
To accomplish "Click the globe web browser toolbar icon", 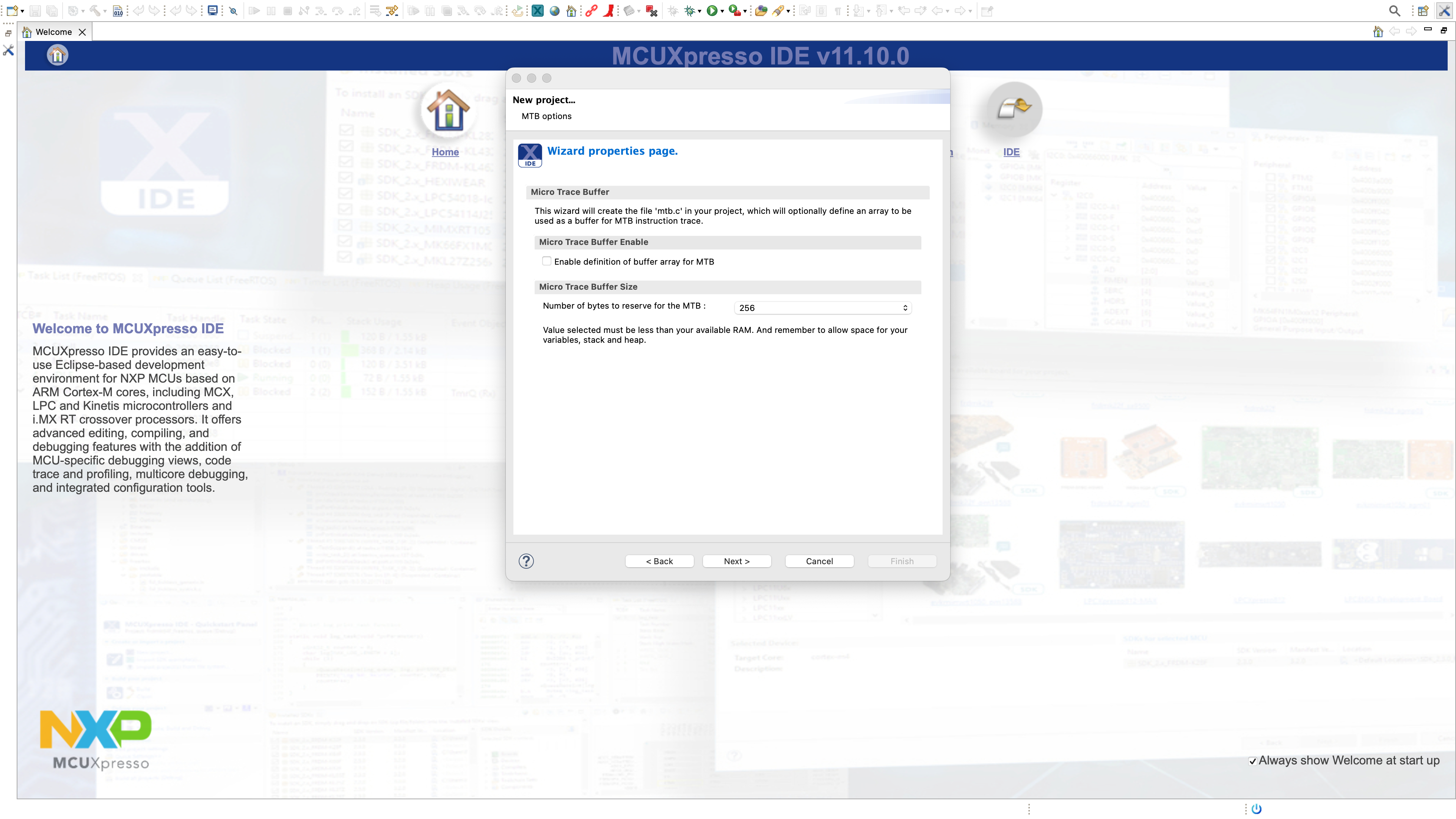I will click(x=554, y=11).
